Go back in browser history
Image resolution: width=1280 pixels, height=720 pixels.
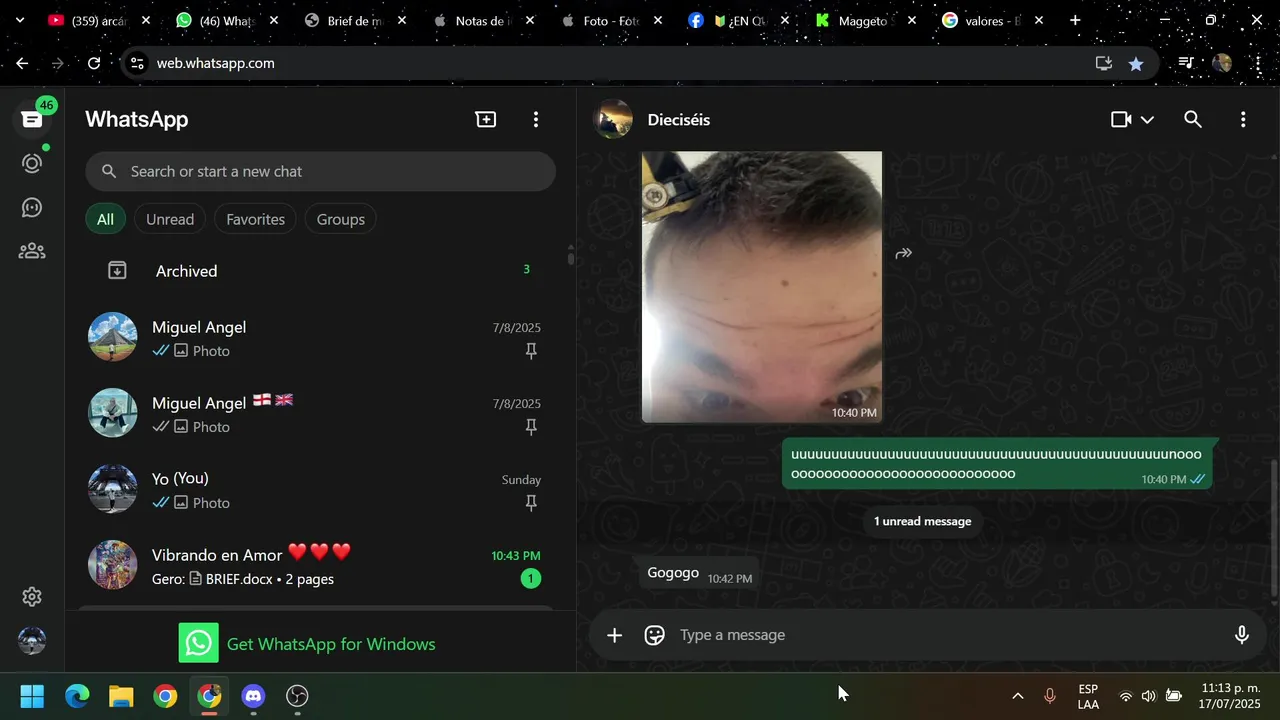(x=22, y=63)
